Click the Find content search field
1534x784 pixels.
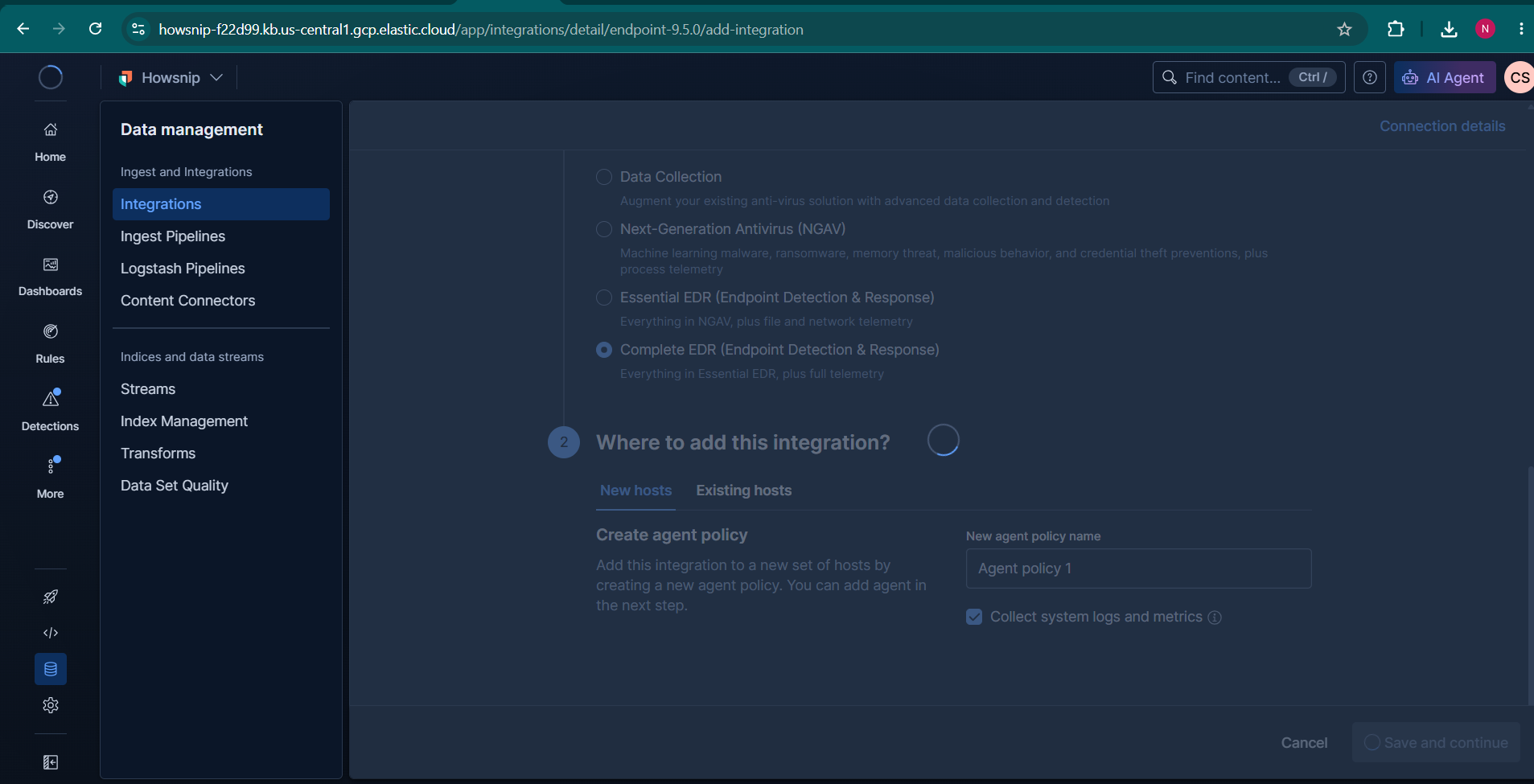tap(1248, 77)
